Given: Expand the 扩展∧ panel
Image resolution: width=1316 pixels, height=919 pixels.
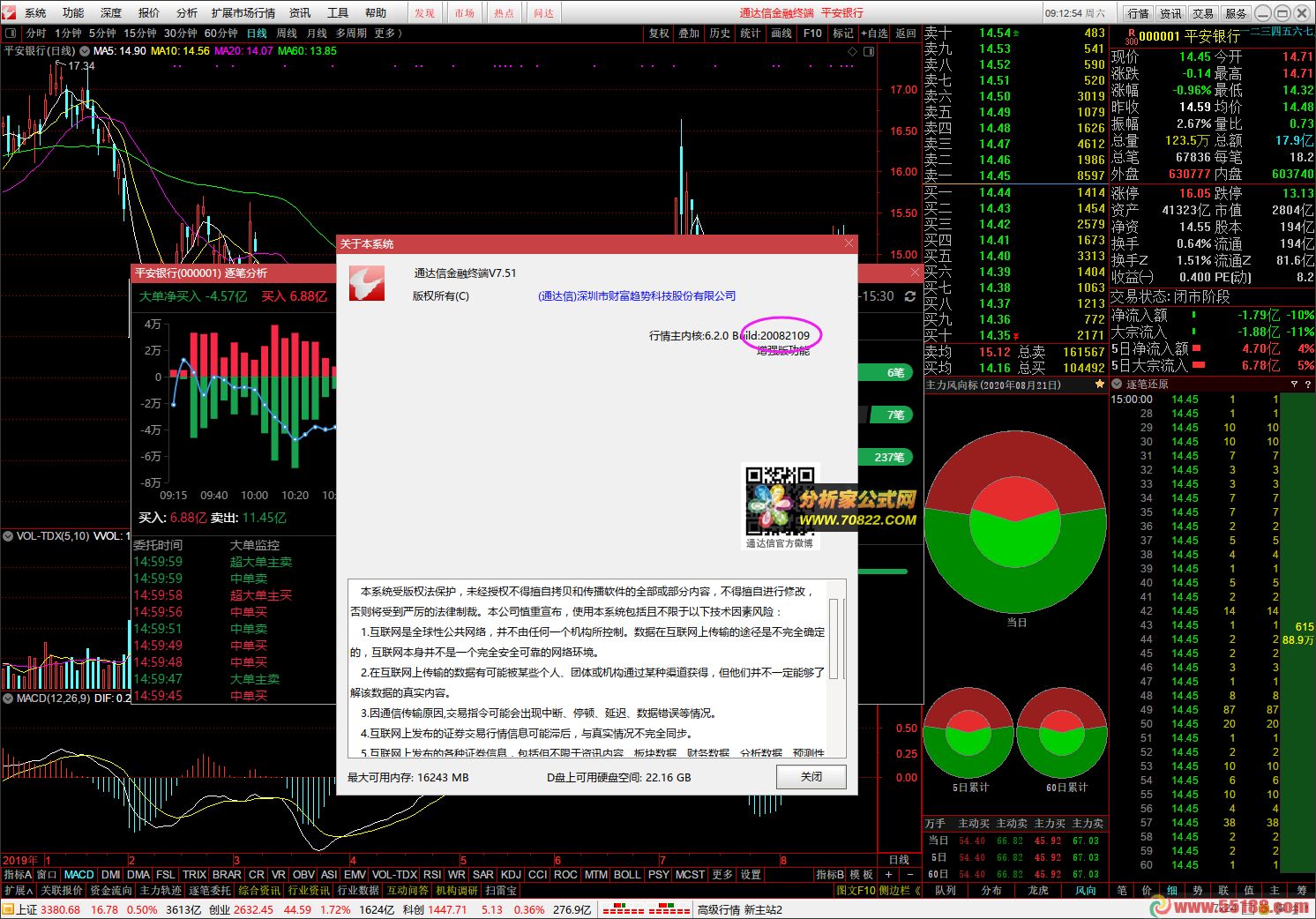Looking at the screenshot, I should 19,891.
